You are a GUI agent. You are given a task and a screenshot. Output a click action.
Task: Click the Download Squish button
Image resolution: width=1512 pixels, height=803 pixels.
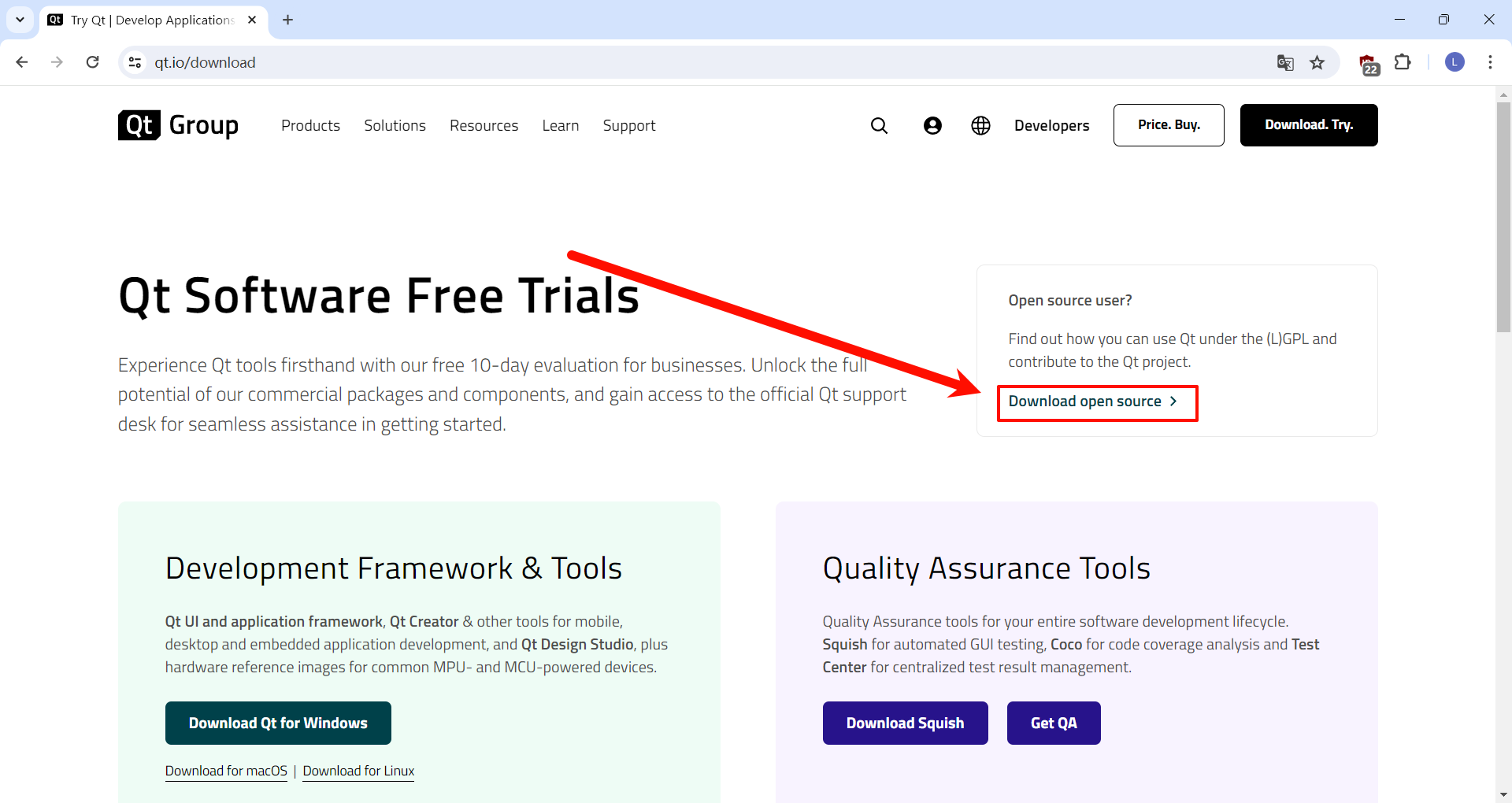905,723
